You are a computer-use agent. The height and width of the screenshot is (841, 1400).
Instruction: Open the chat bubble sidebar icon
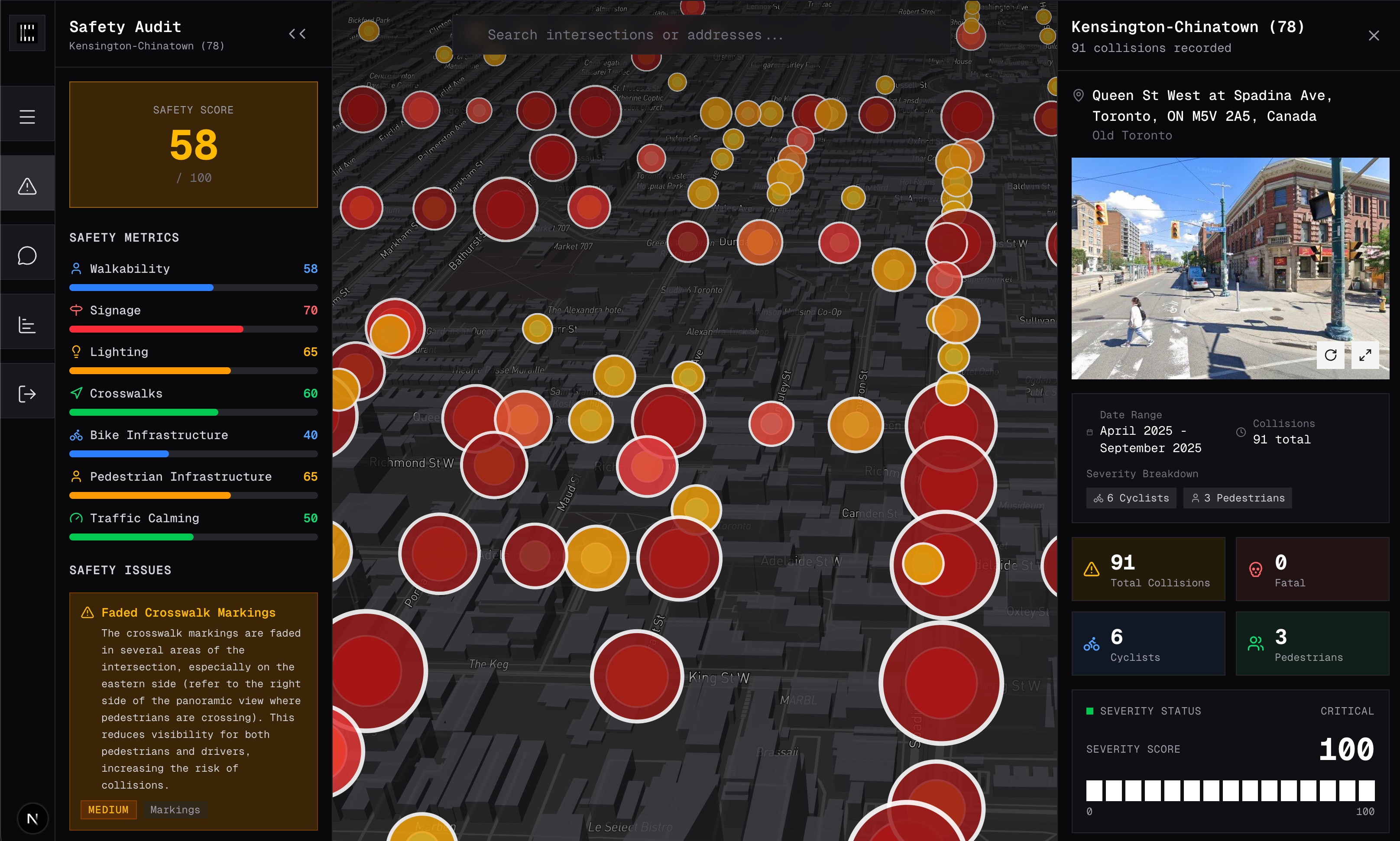(x=27, y=256)
